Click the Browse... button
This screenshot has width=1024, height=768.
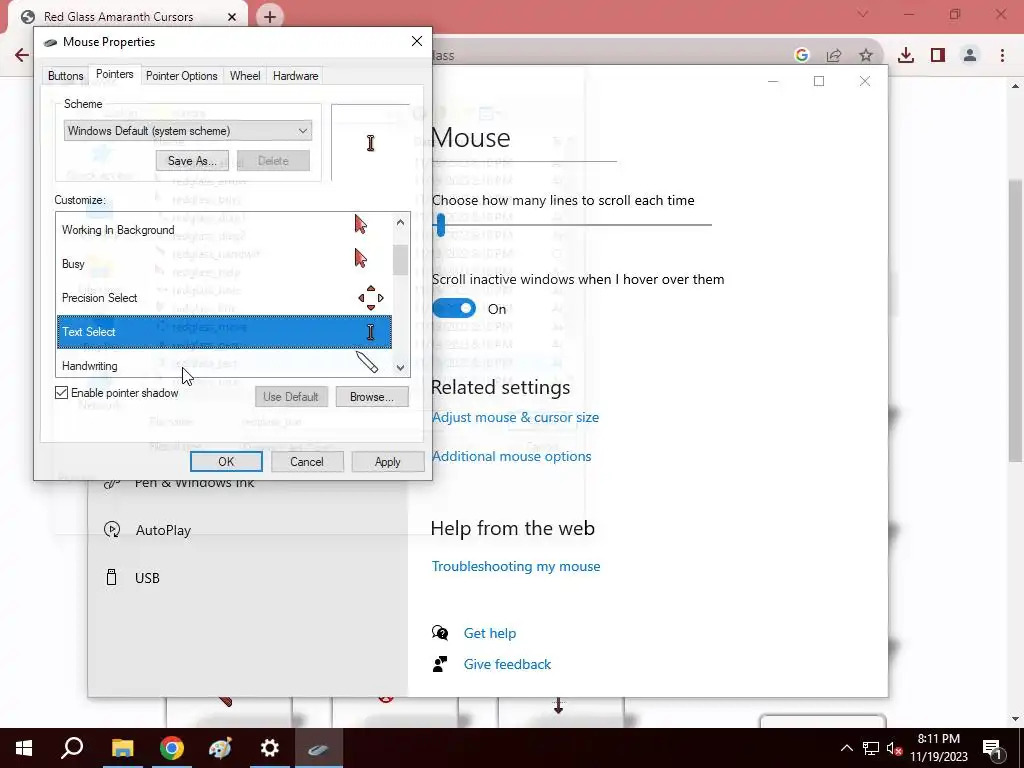(372, 396)
